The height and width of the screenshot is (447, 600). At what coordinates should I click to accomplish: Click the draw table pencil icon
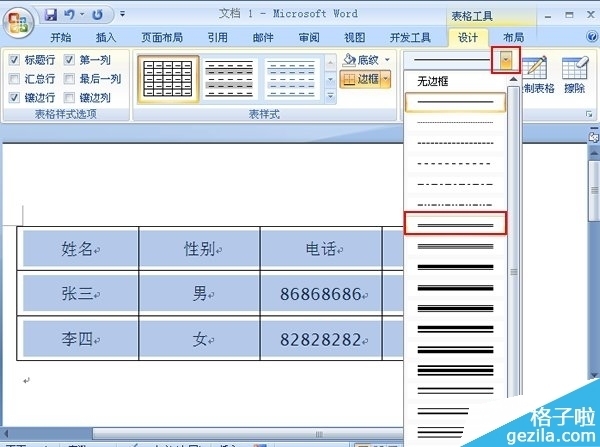tap(535, 67)
